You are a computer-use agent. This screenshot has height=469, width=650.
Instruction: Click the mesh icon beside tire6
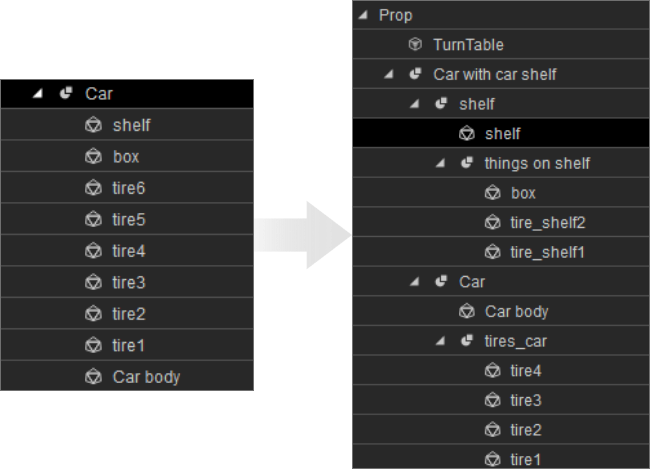pyautogui.click(x=93, y=188)
